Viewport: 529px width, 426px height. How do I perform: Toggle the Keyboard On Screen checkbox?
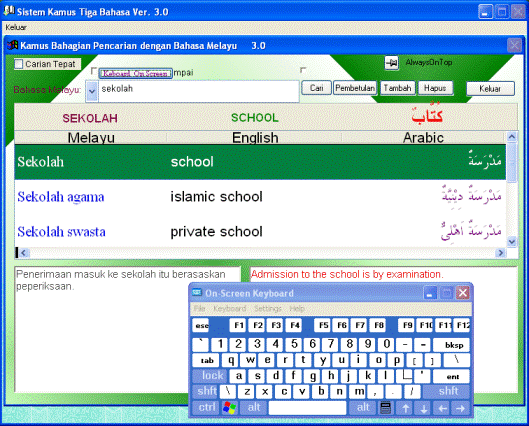pos(94,71)
